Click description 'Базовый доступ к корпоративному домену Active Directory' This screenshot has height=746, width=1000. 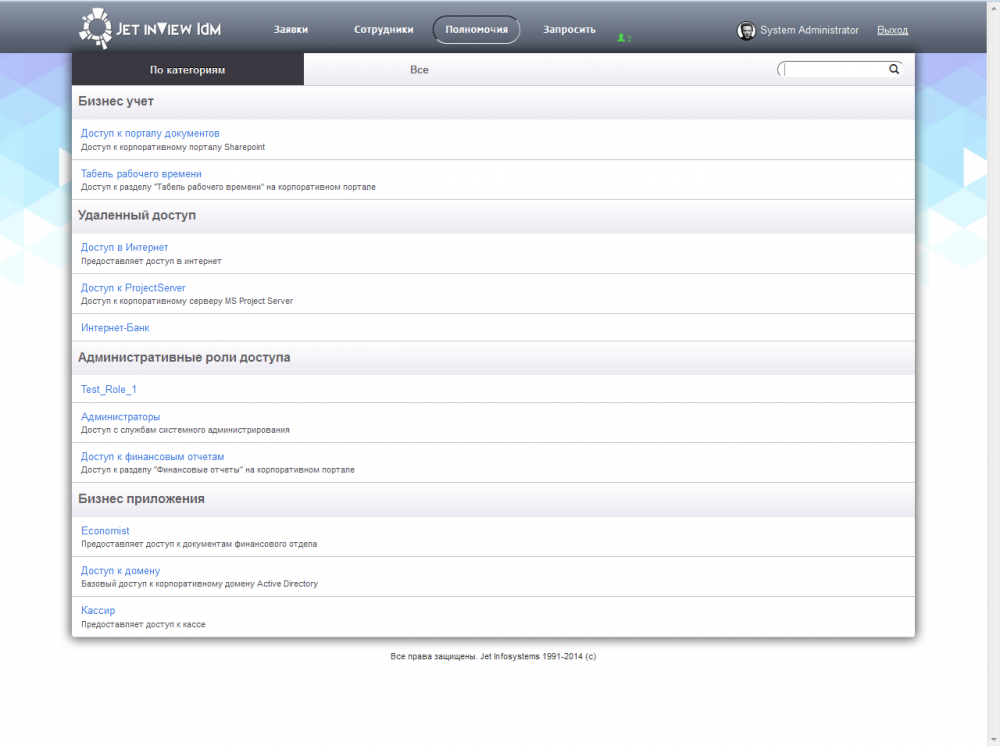tap(199, 584)
